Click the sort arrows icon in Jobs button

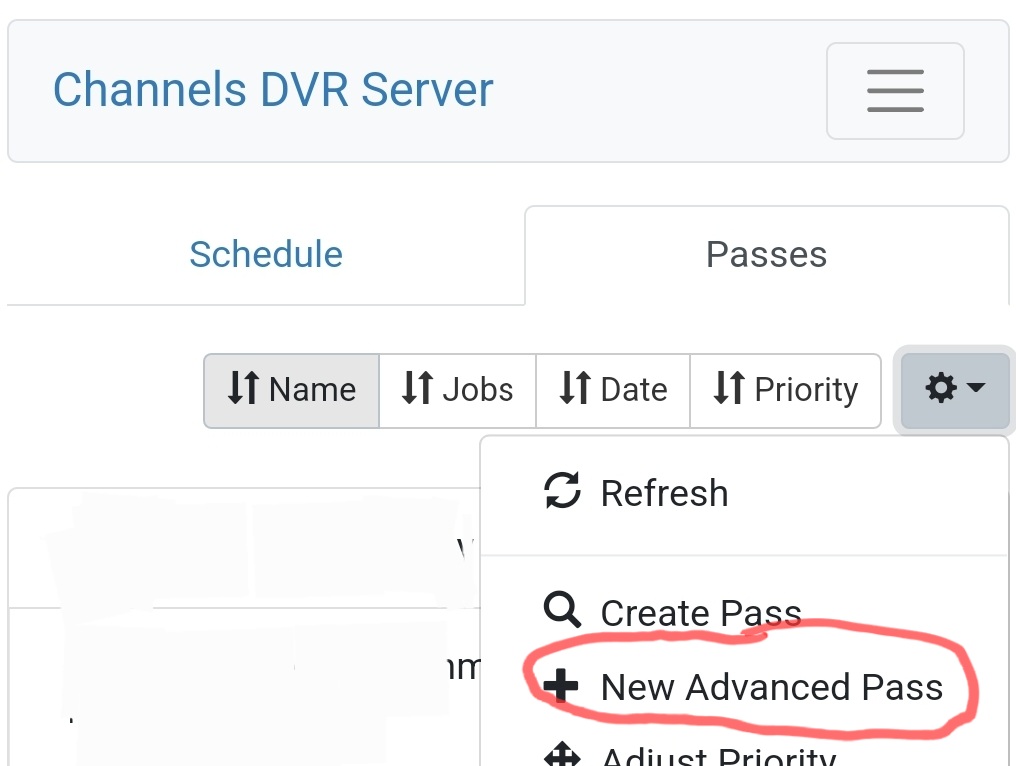coord(417,389)
